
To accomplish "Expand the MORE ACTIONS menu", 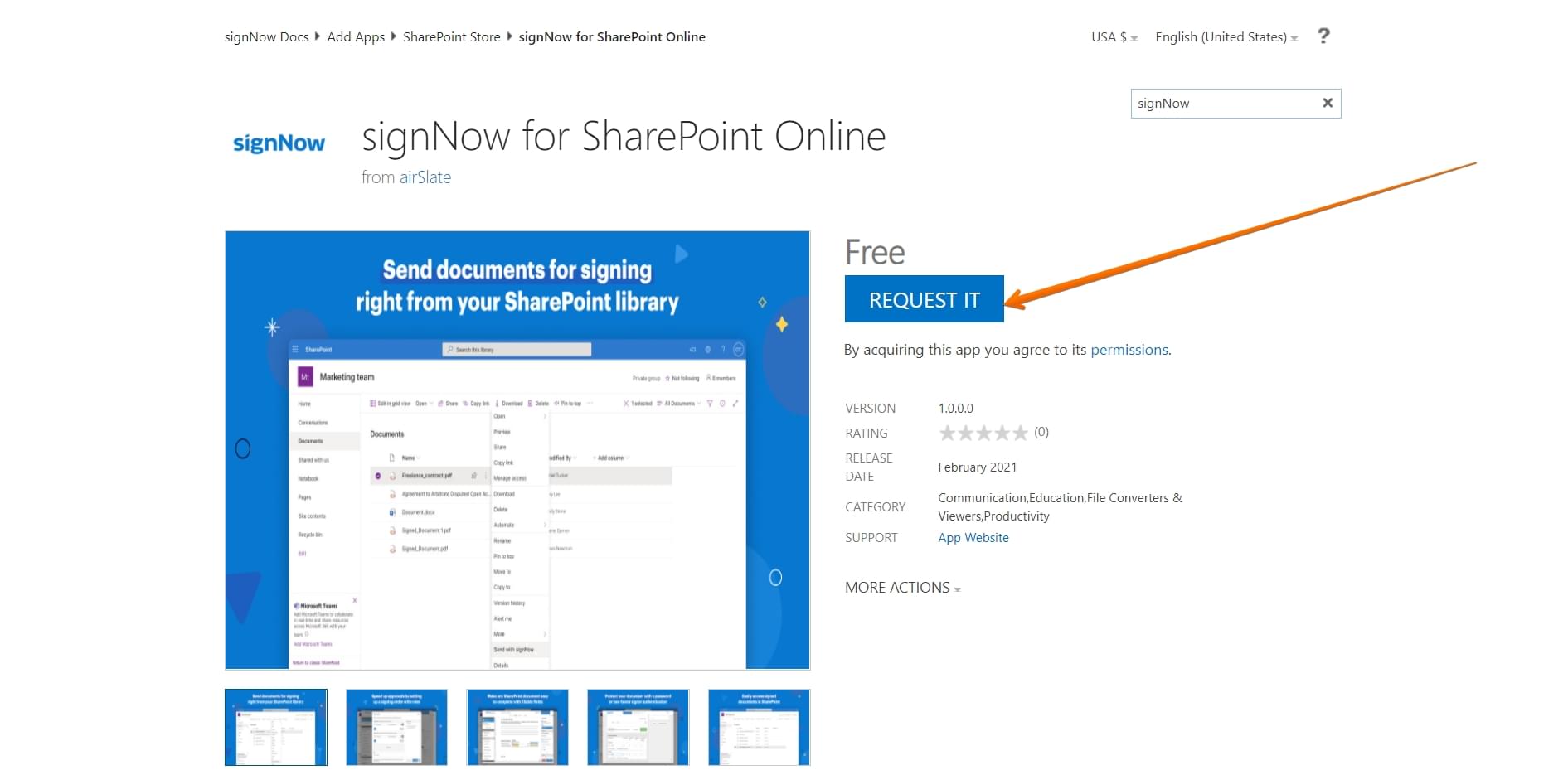I will point(903,588).
